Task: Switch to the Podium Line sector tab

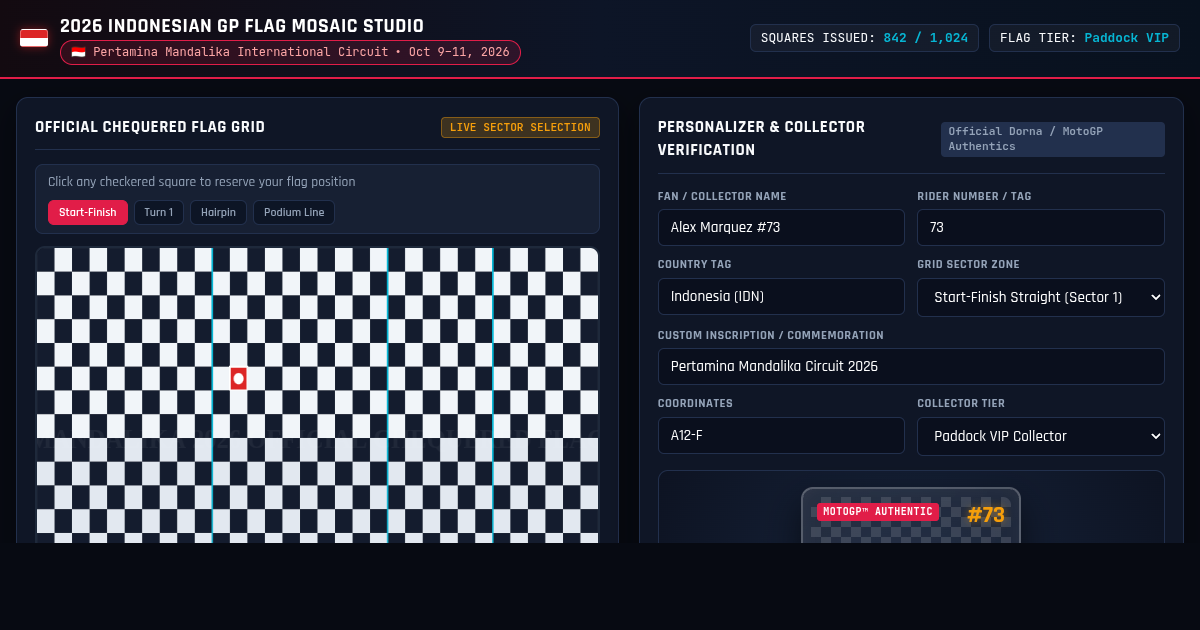Action: [x=294, y=212]
